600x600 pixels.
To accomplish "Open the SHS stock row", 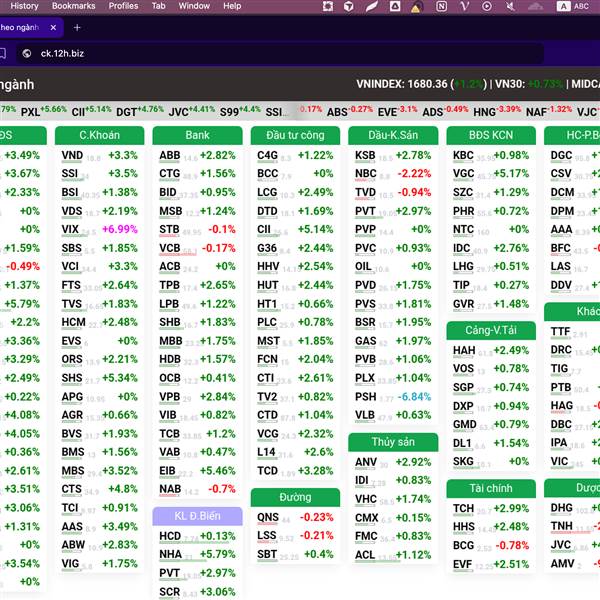I will point(99,378).
